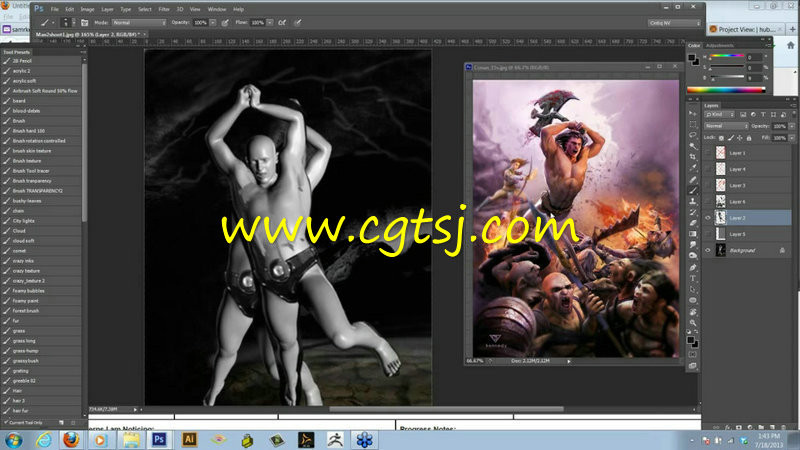The image size is (800, 450).
Task: Click tablet pressure for opacity icon
Action: [x=224, y=22]
